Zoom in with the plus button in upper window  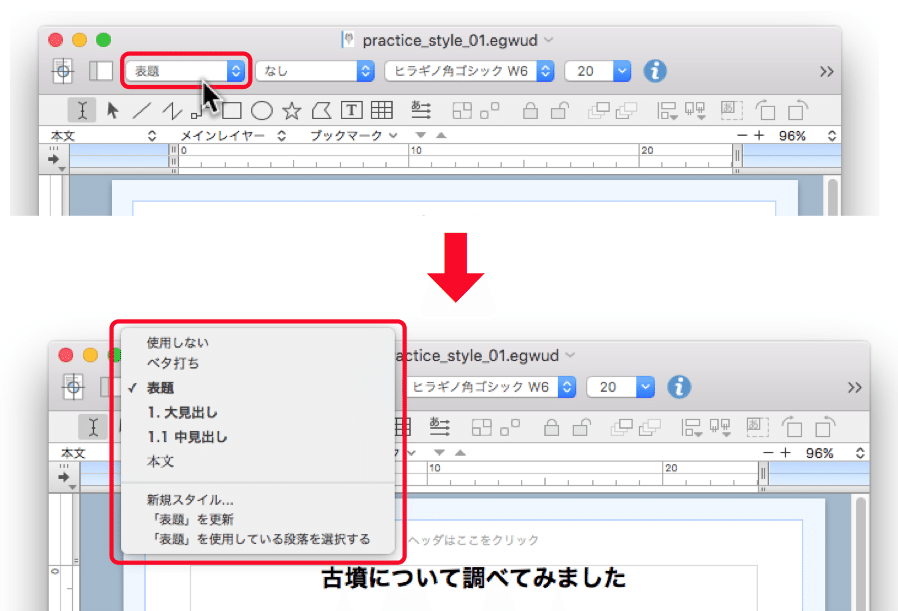click(x=759, y=136)
